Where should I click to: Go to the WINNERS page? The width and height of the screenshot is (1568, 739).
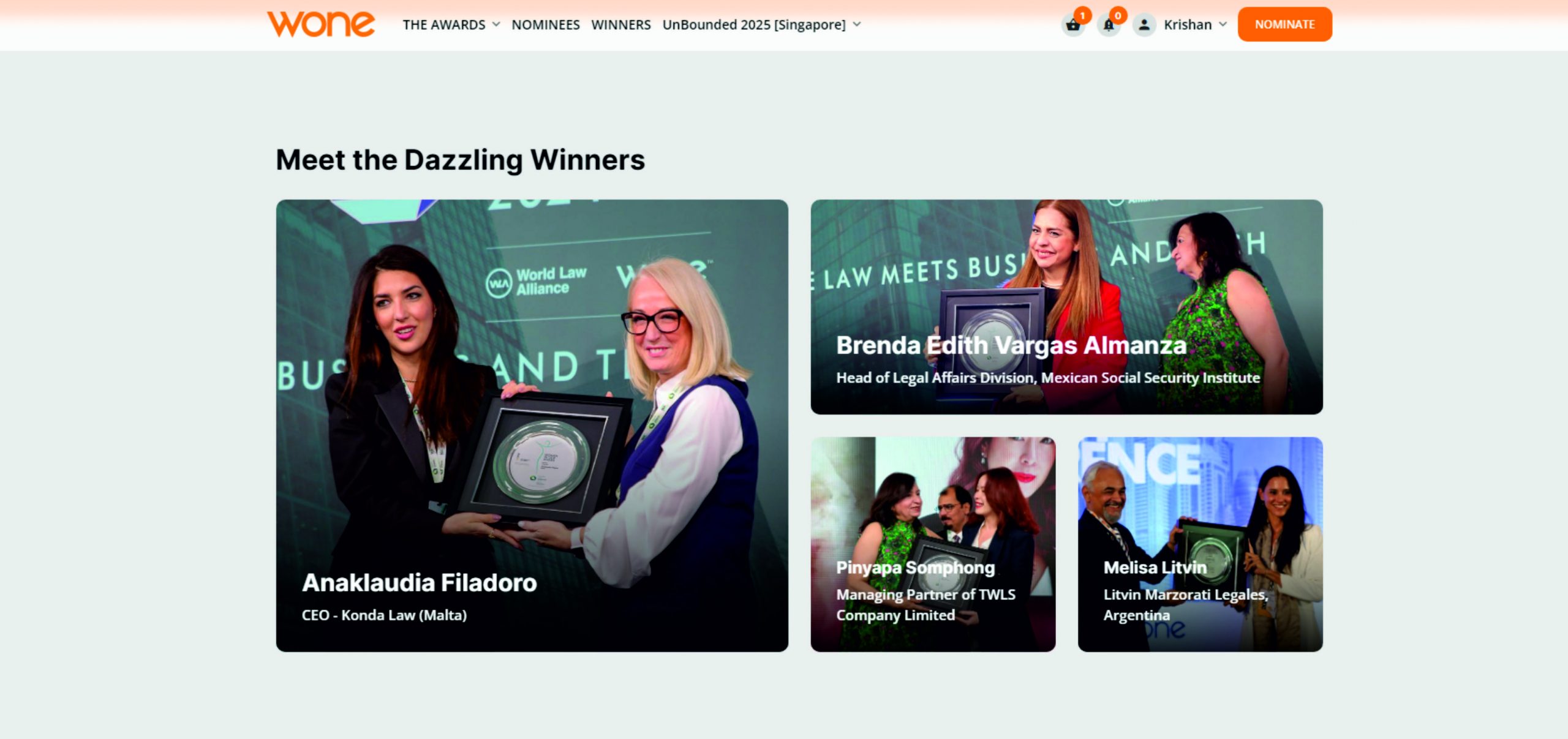620,24
